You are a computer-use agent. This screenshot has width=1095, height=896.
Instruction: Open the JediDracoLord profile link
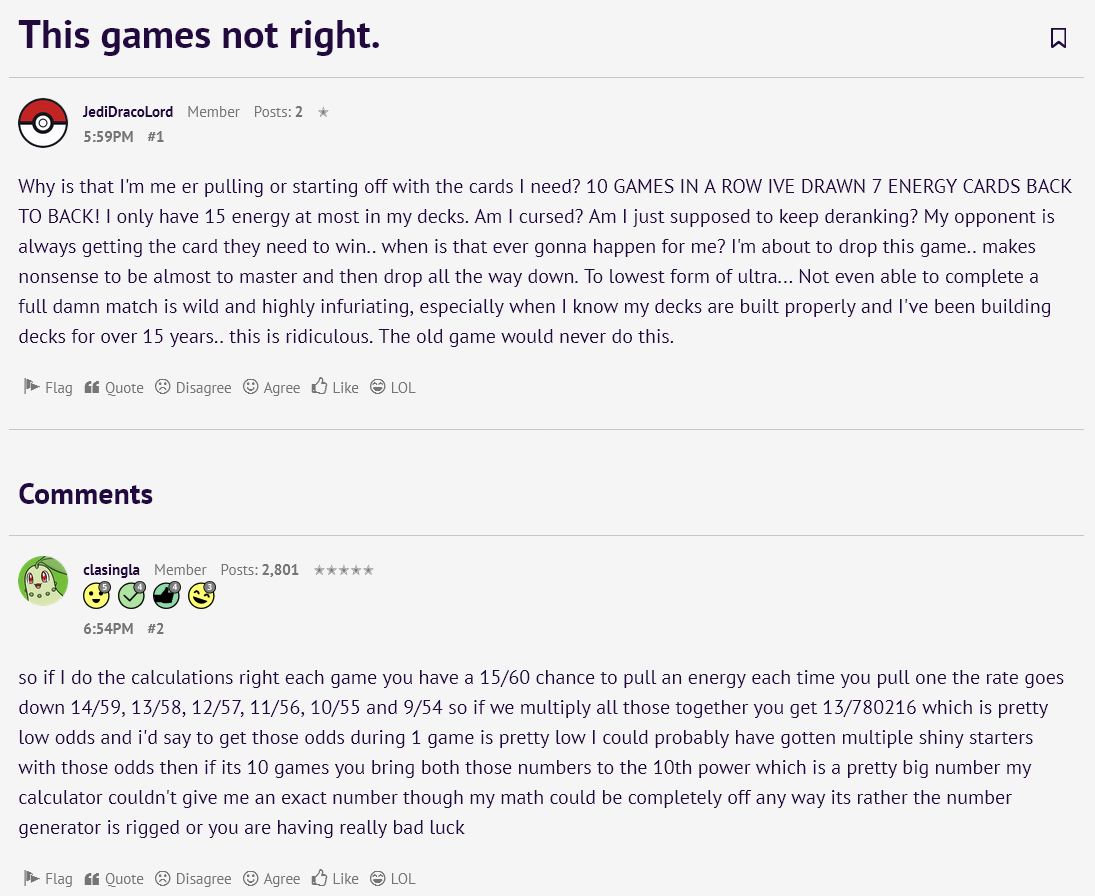coord(128,112)
